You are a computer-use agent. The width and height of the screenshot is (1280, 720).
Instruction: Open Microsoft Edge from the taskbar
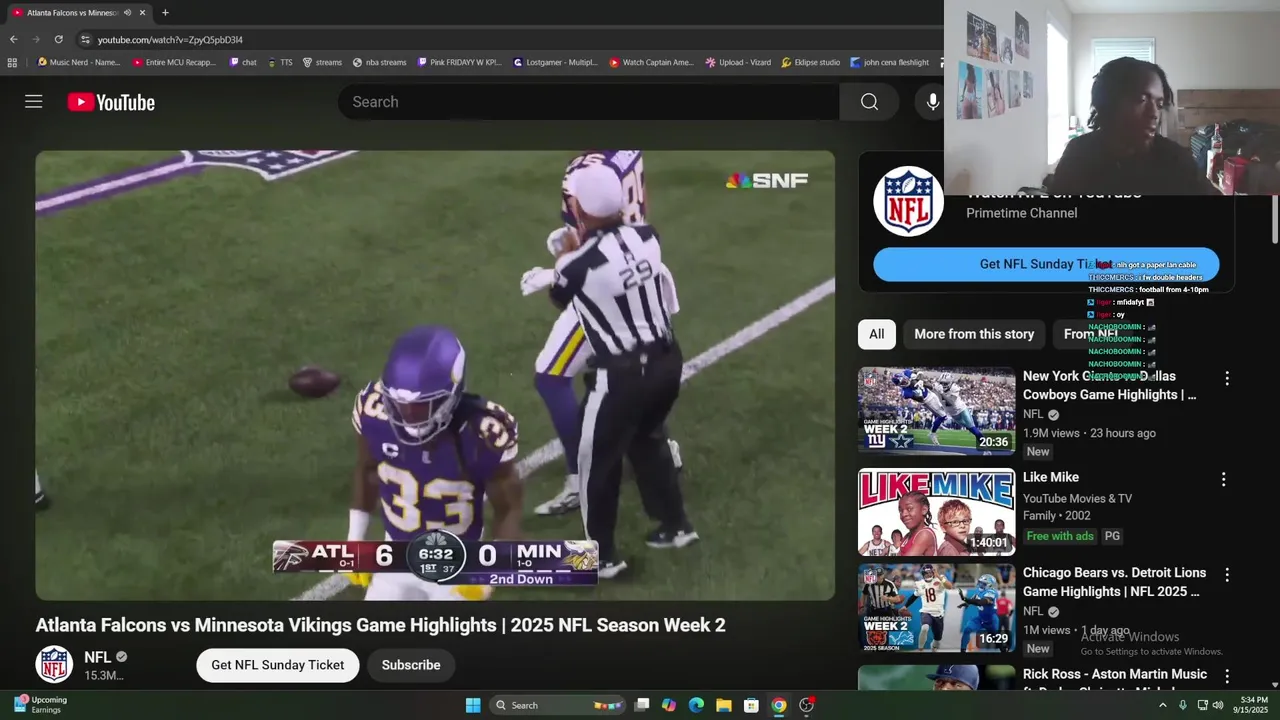696,705
